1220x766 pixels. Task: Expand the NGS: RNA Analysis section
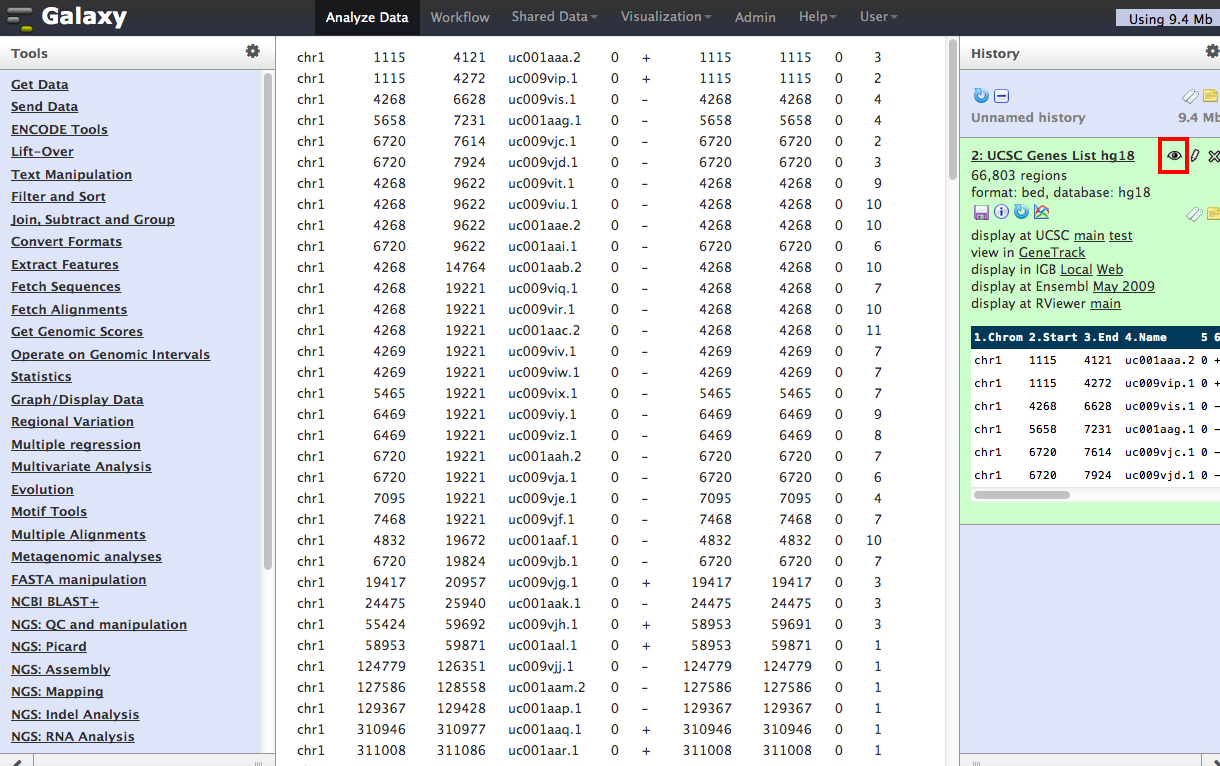tap(72, 737)
